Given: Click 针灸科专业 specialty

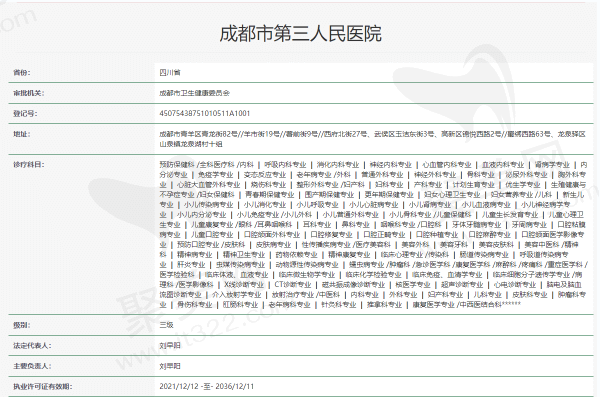Looking at the screenshot, I should click(x=339, y=304).
